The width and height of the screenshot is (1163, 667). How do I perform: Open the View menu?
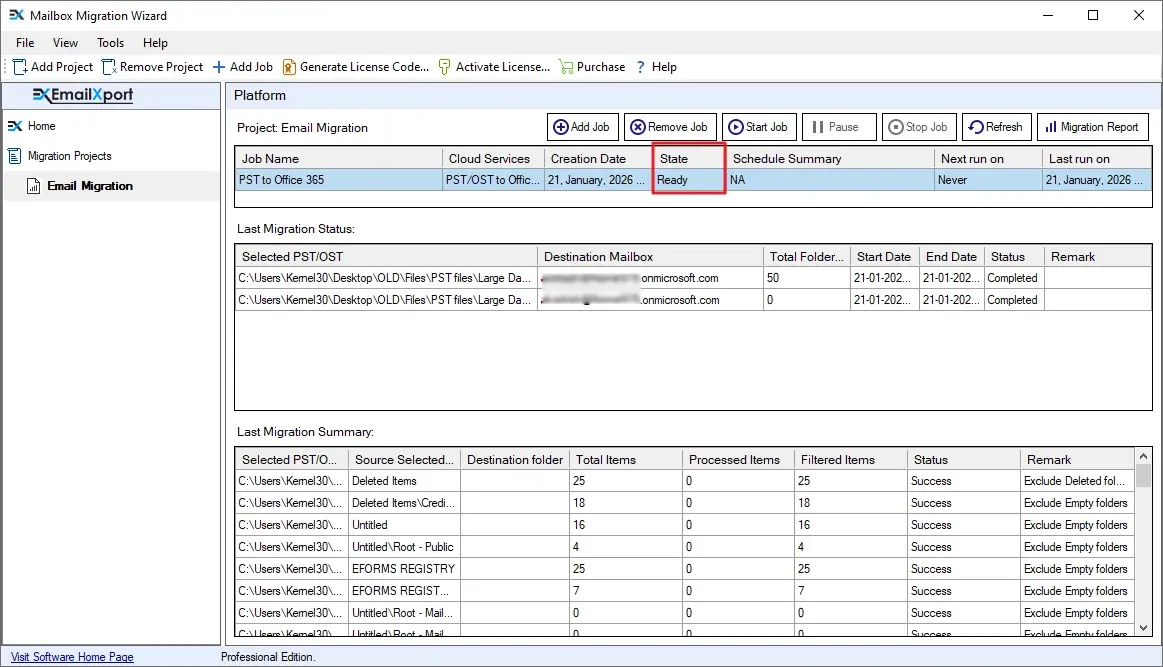64,43
